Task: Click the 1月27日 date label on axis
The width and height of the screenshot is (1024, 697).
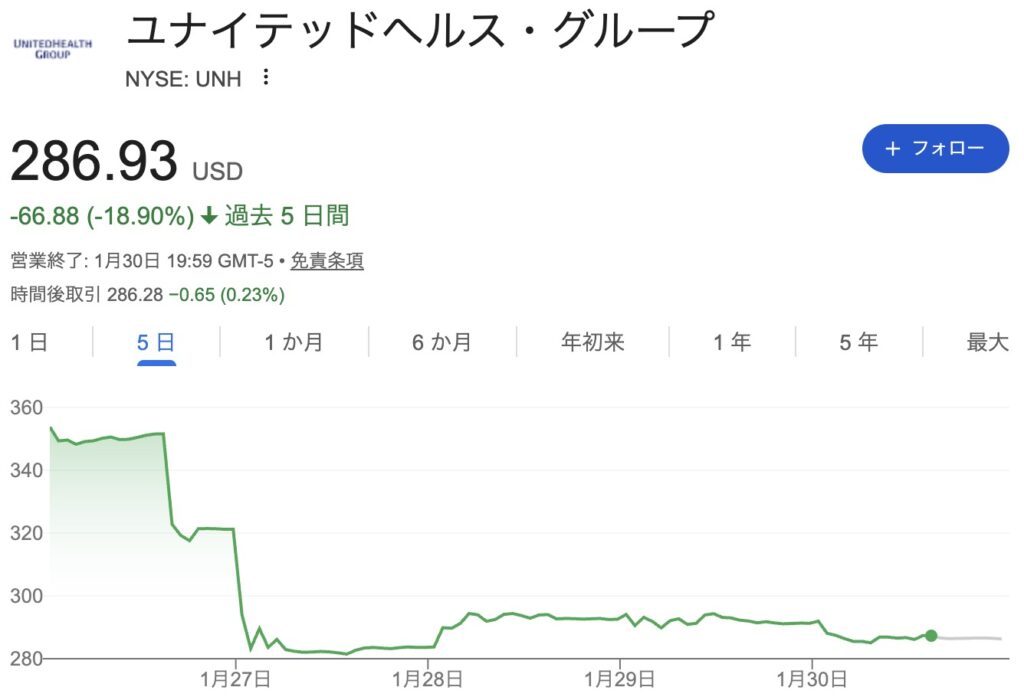Action: [x=235, y=679]
